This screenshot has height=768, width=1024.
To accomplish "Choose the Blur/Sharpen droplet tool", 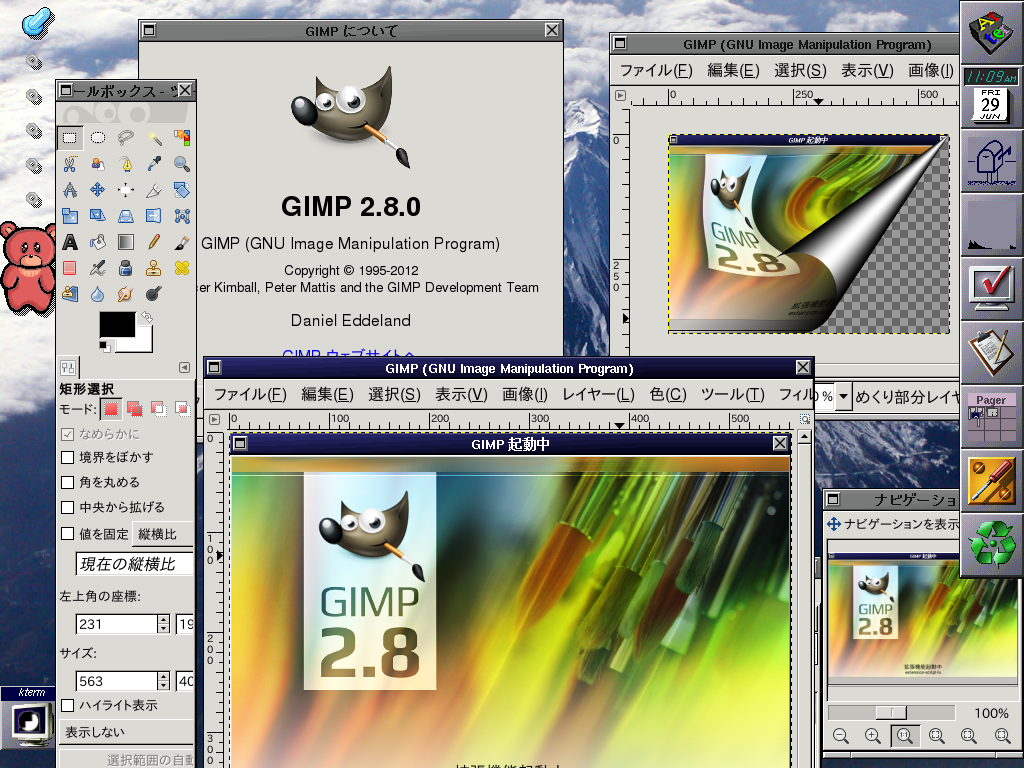I will coord(97,294).
